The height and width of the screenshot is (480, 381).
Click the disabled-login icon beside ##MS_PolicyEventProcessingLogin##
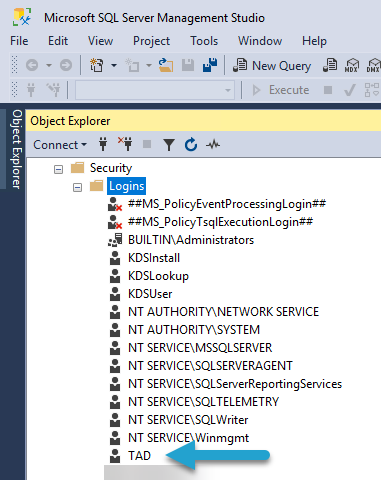coord(115,204)
